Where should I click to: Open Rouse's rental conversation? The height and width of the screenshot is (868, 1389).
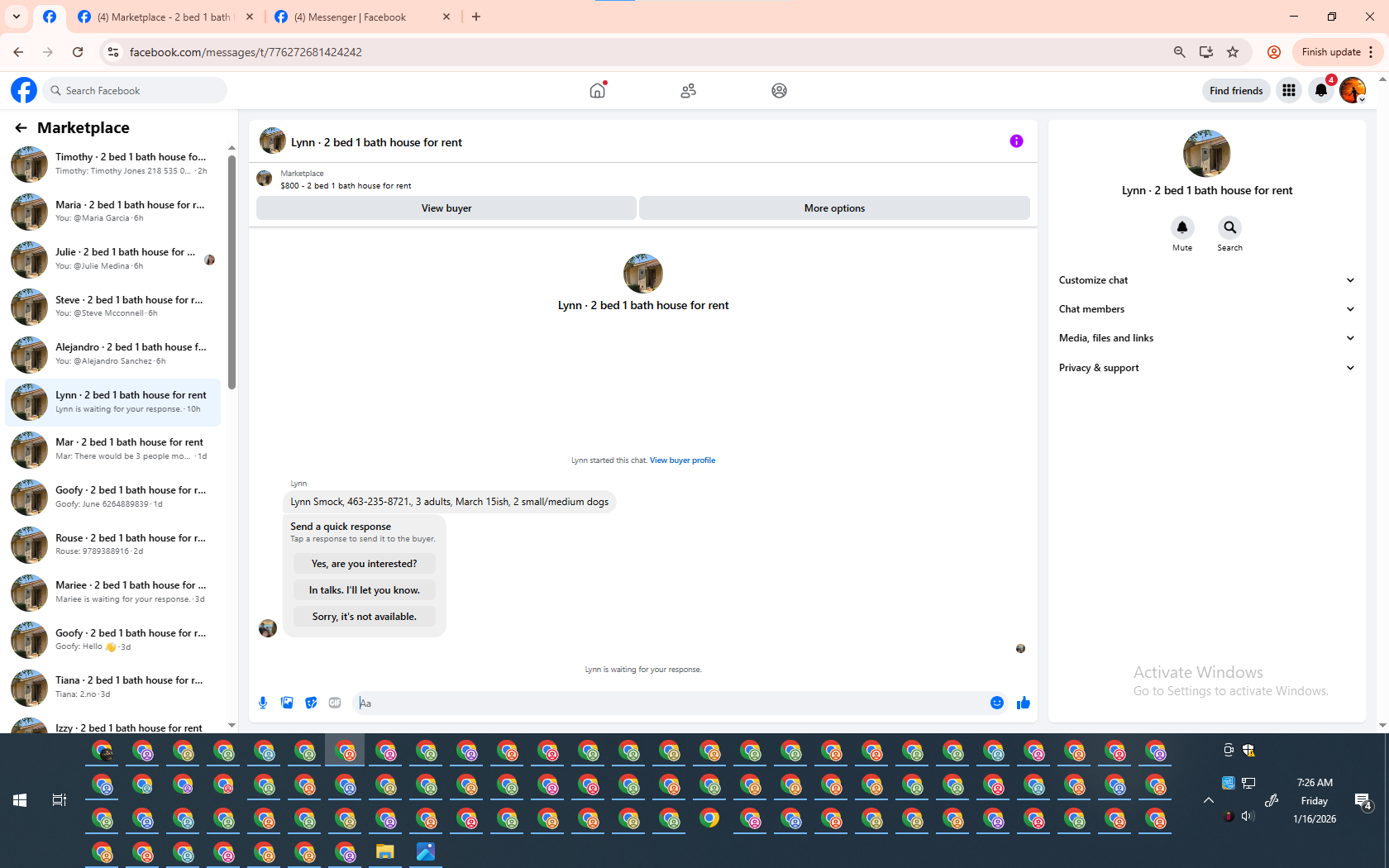(113, 545)
